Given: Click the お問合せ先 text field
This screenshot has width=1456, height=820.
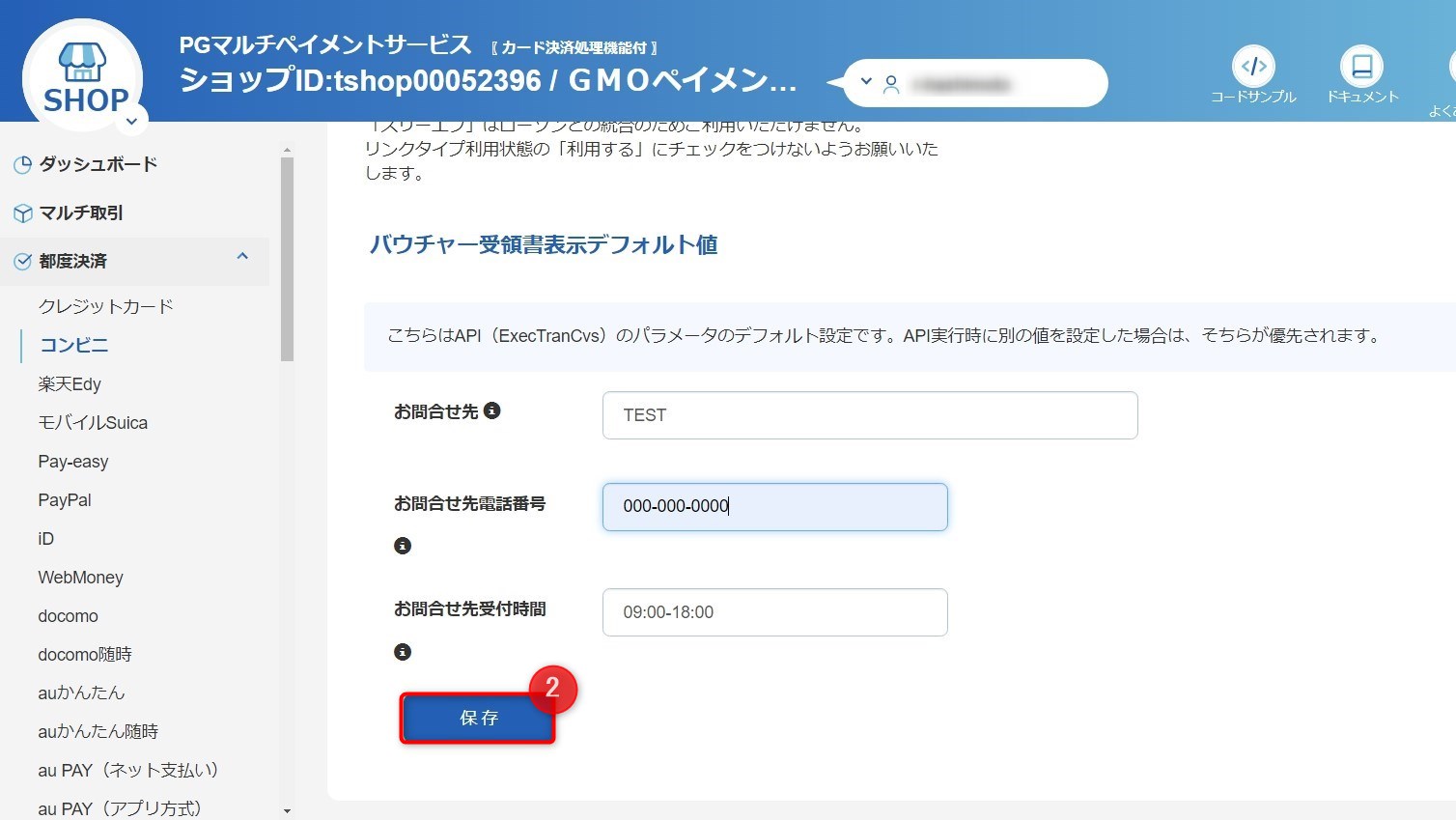Looking at the screenshot, I should pyautogui.click(x=870, y=415).
